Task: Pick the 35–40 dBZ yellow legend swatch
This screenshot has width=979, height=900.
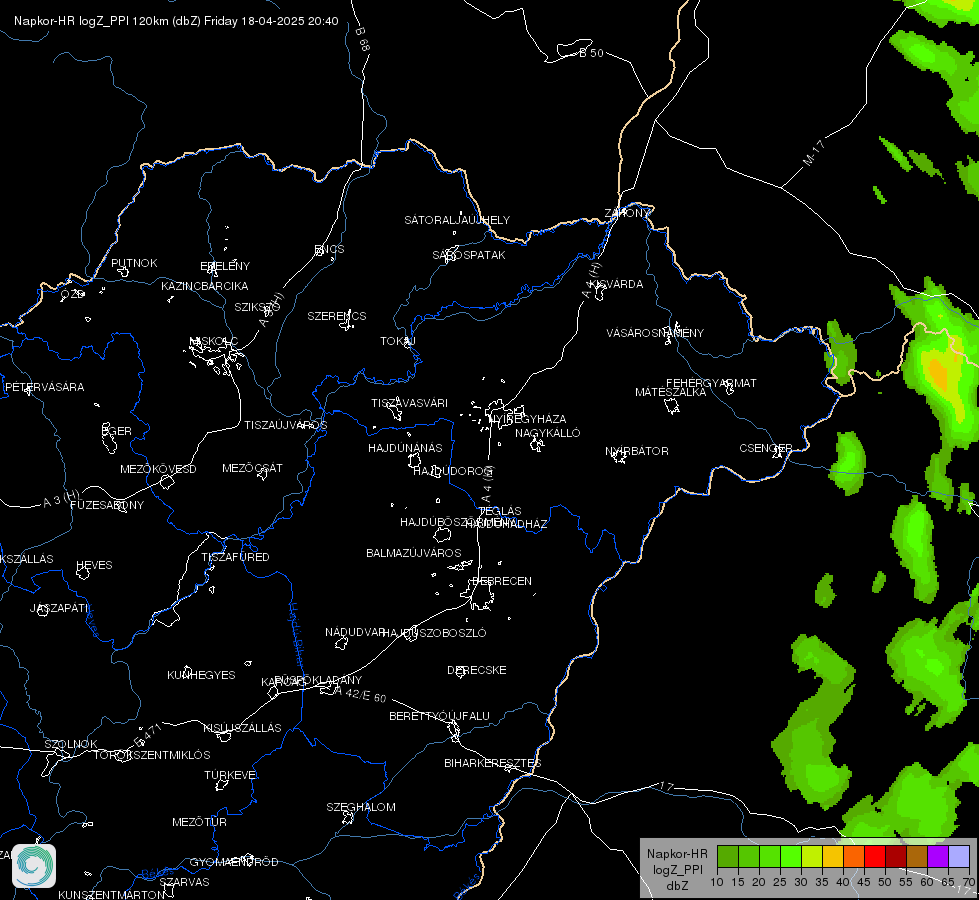Action: coord(833,857)
